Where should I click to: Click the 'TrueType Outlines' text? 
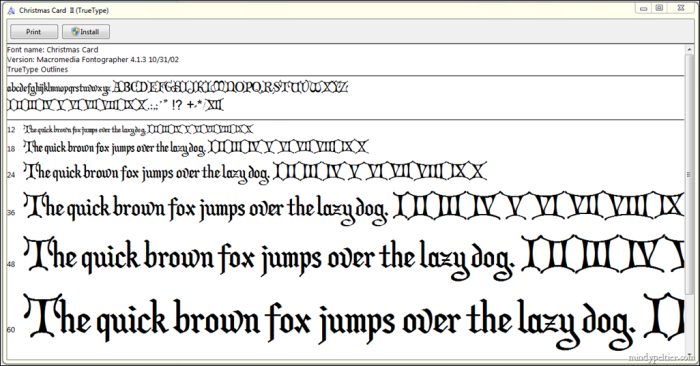(38, 69)
